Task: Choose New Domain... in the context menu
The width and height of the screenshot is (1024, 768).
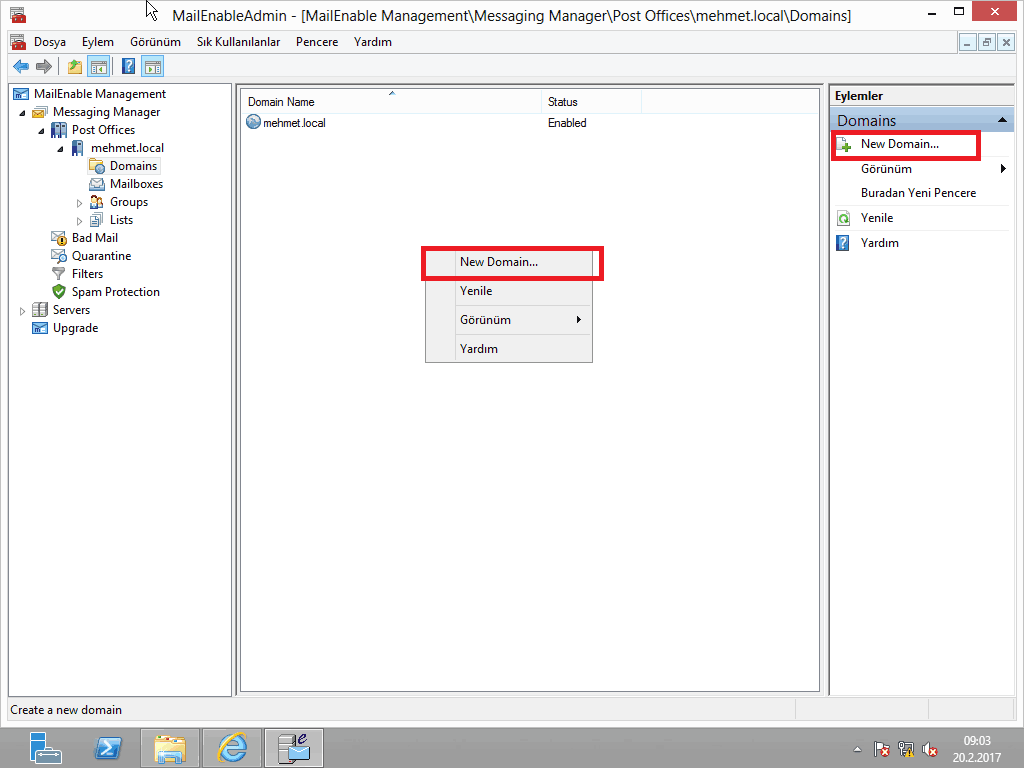Action: pyautogui.click(x=499, y=262)
